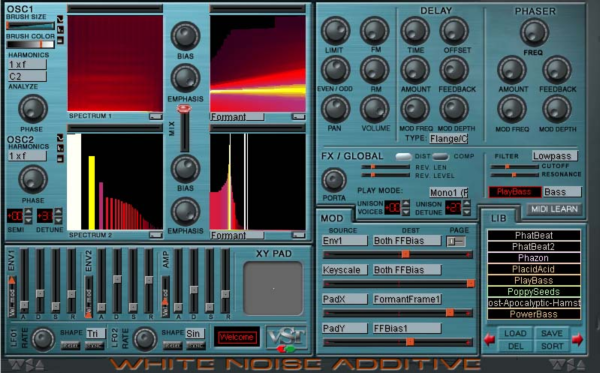Switch to the MOD tab
Image resolution: width=600 pixels, height=373 pixels.
point(332,218)
